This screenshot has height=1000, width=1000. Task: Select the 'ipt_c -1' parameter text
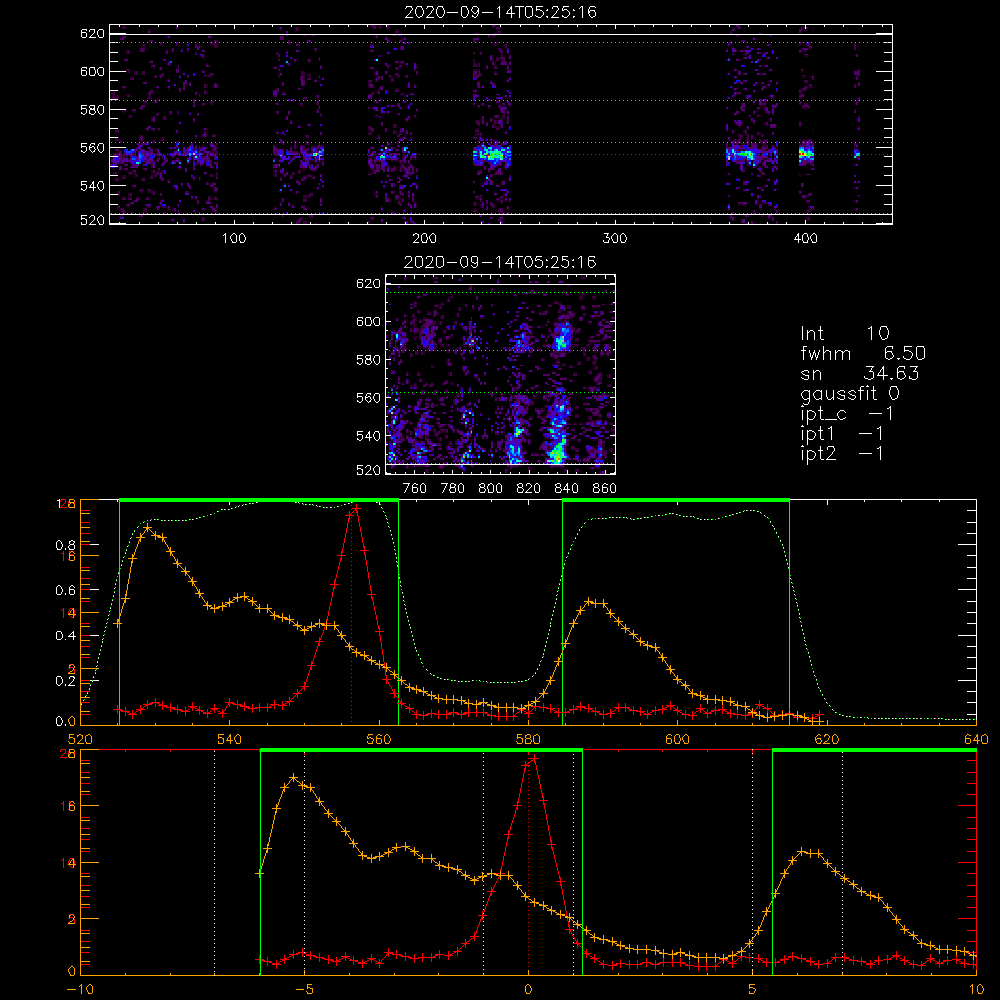pyautogui.click(x=846, y=414)
